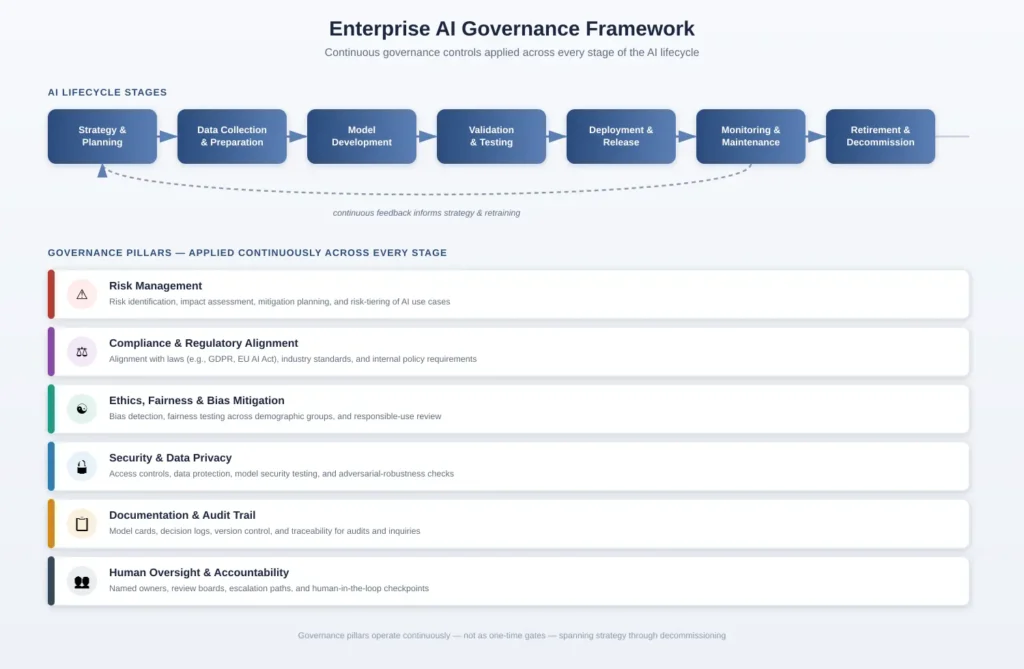Select the Strategy & Planning stage box

[x=103, y=136]
